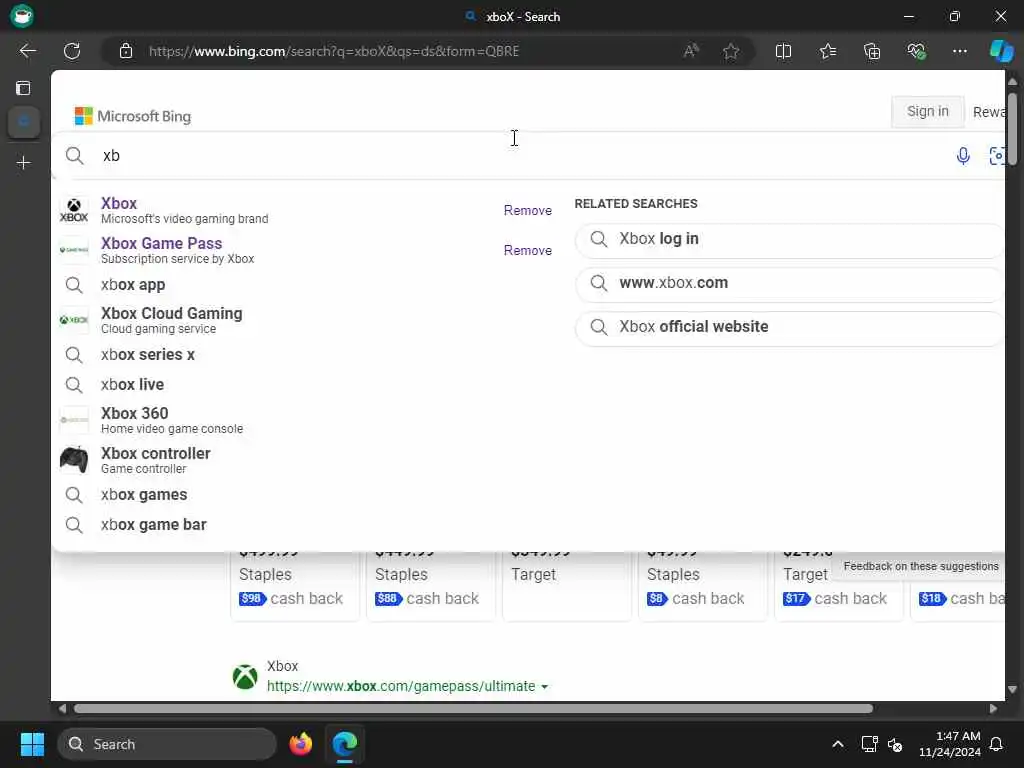The image size is (1024, 768).
Task: Search related: www.xbox.com
Action: 790,283
